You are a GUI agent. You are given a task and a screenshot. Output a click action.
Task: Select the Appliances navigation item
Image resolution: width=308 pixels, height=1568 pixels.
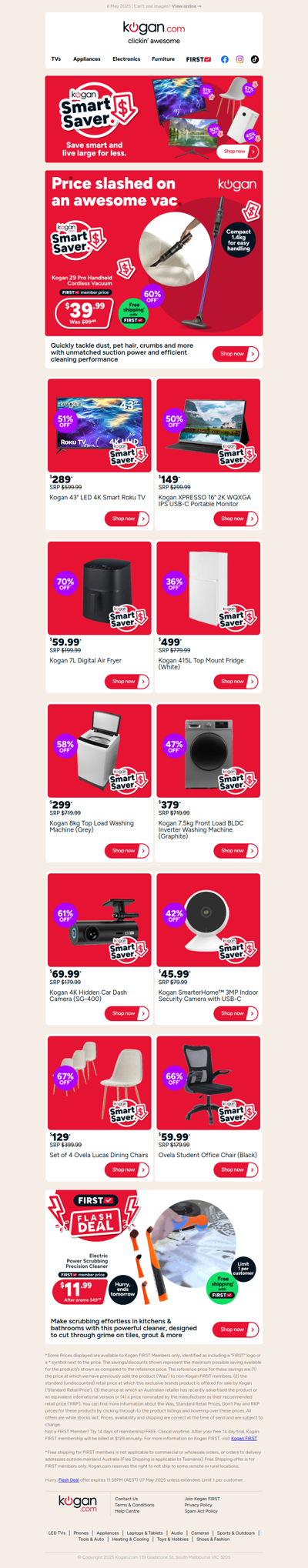coord(87,59)
